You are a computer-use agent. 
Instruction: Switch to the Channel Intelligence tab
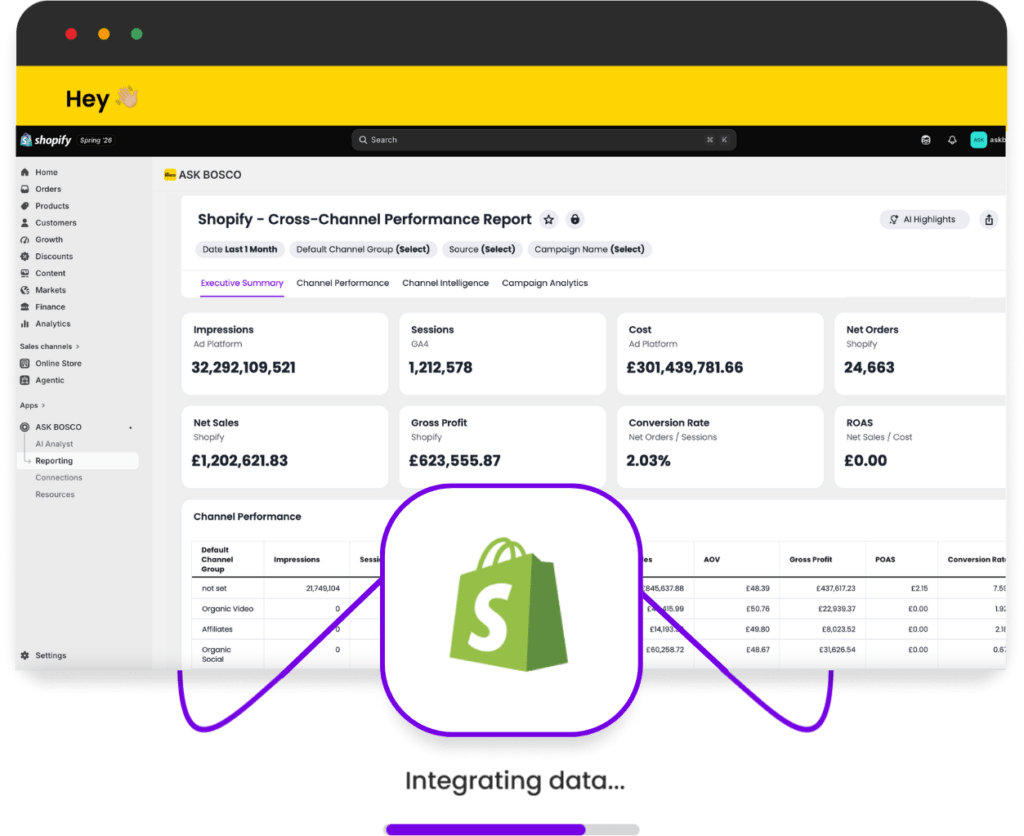tap(445, 283)
